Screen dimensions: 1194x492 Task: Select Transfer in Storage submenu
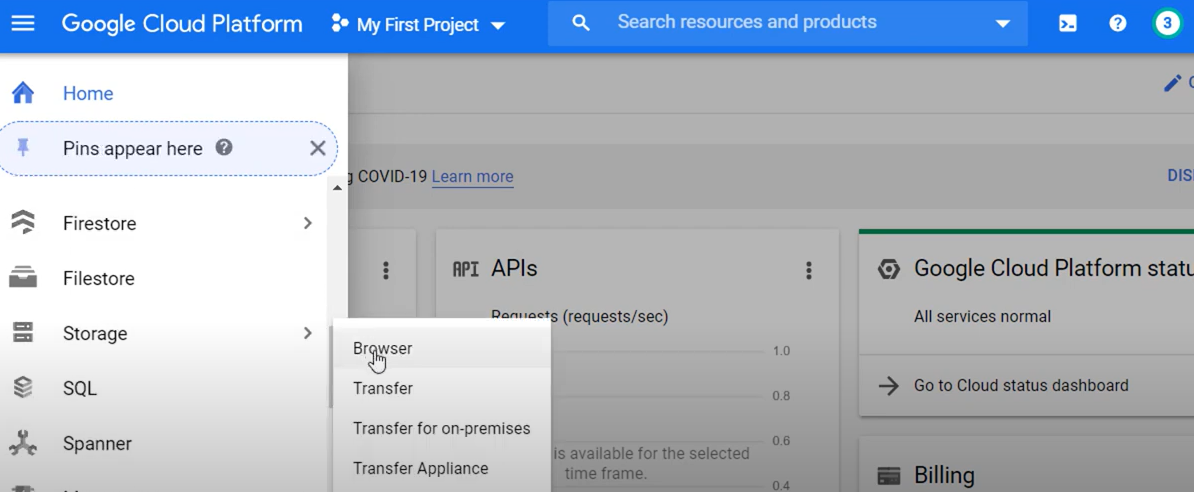(x=442, y=388)
